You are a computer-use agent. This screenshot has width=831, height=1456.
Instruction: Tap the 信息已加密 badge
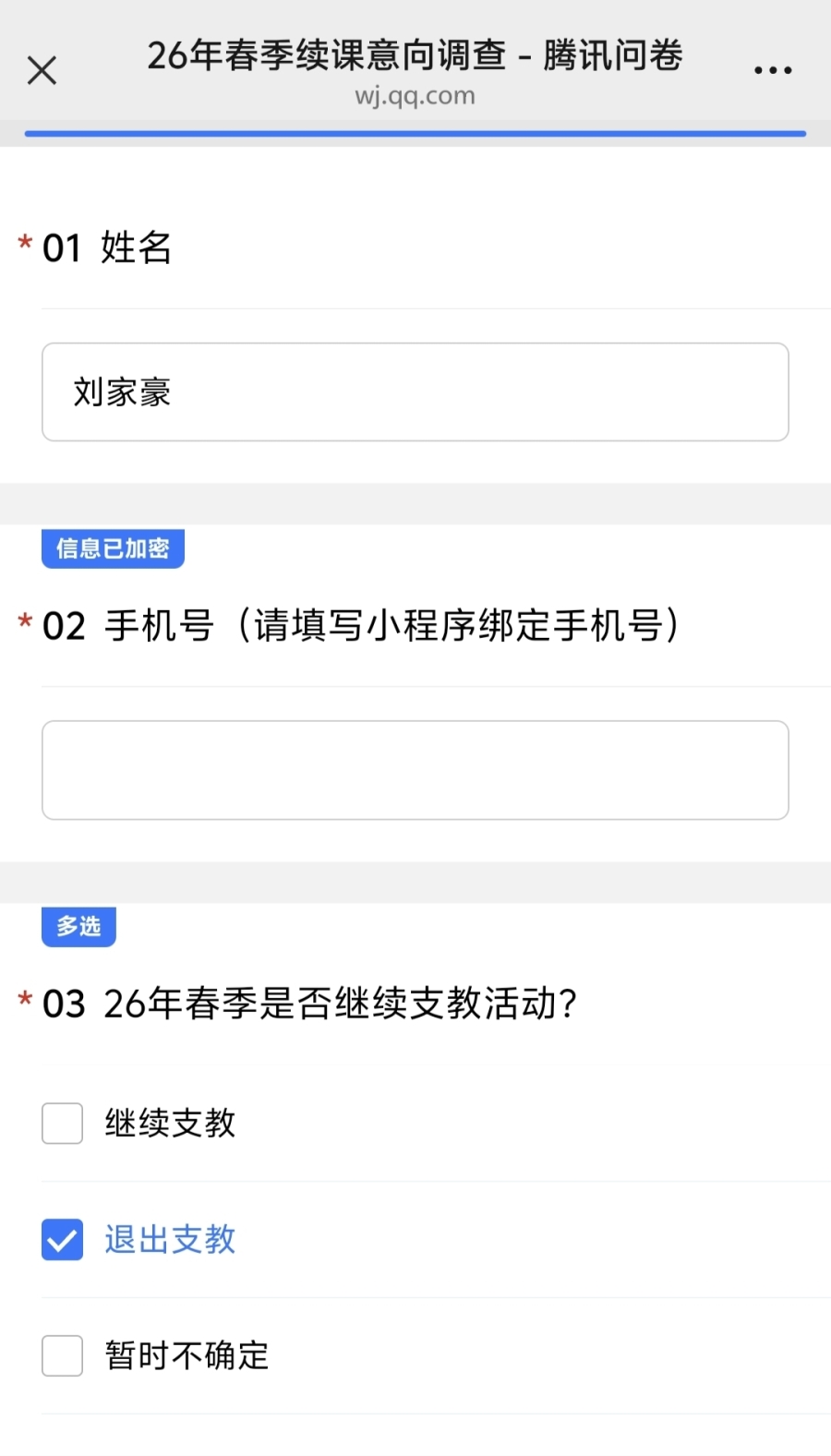113,548
